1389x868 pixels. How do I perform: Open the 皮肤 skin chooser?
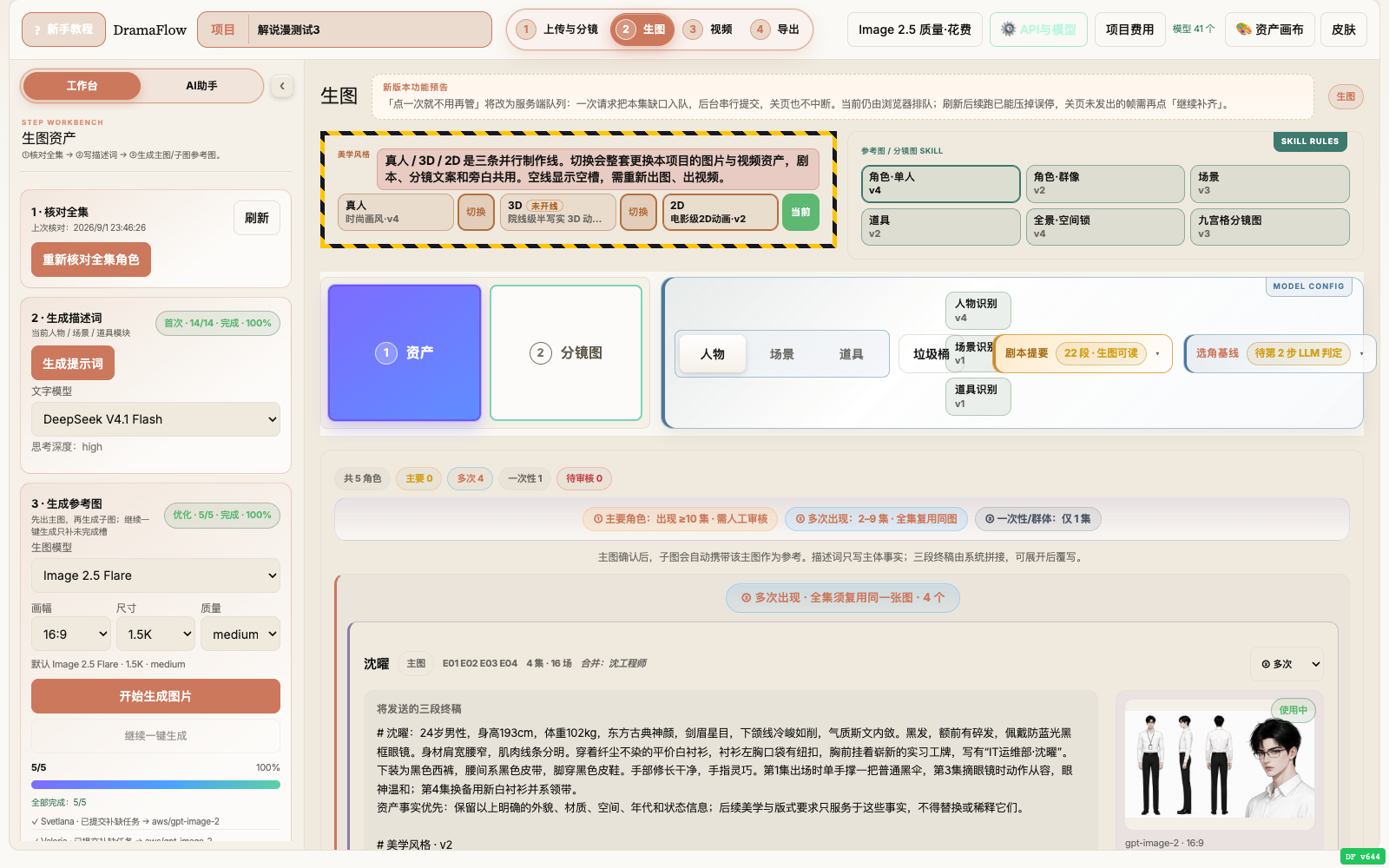tap(1344, 30)
